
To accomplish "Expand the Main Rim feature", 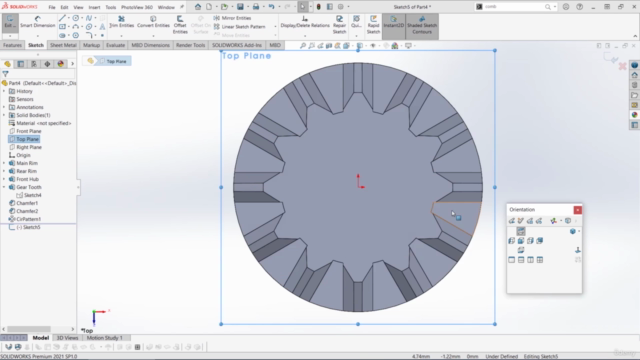I will [x=4, y=163].
